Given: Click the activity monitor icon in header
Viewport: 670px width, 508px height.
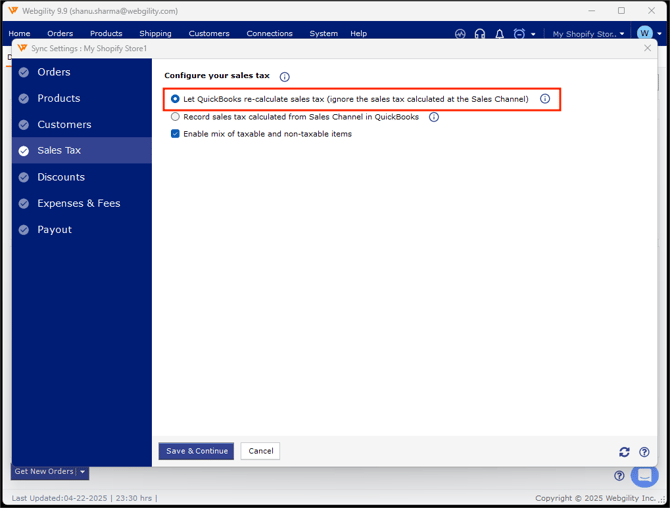Looking at the screenshot, I should coord(460,34).
